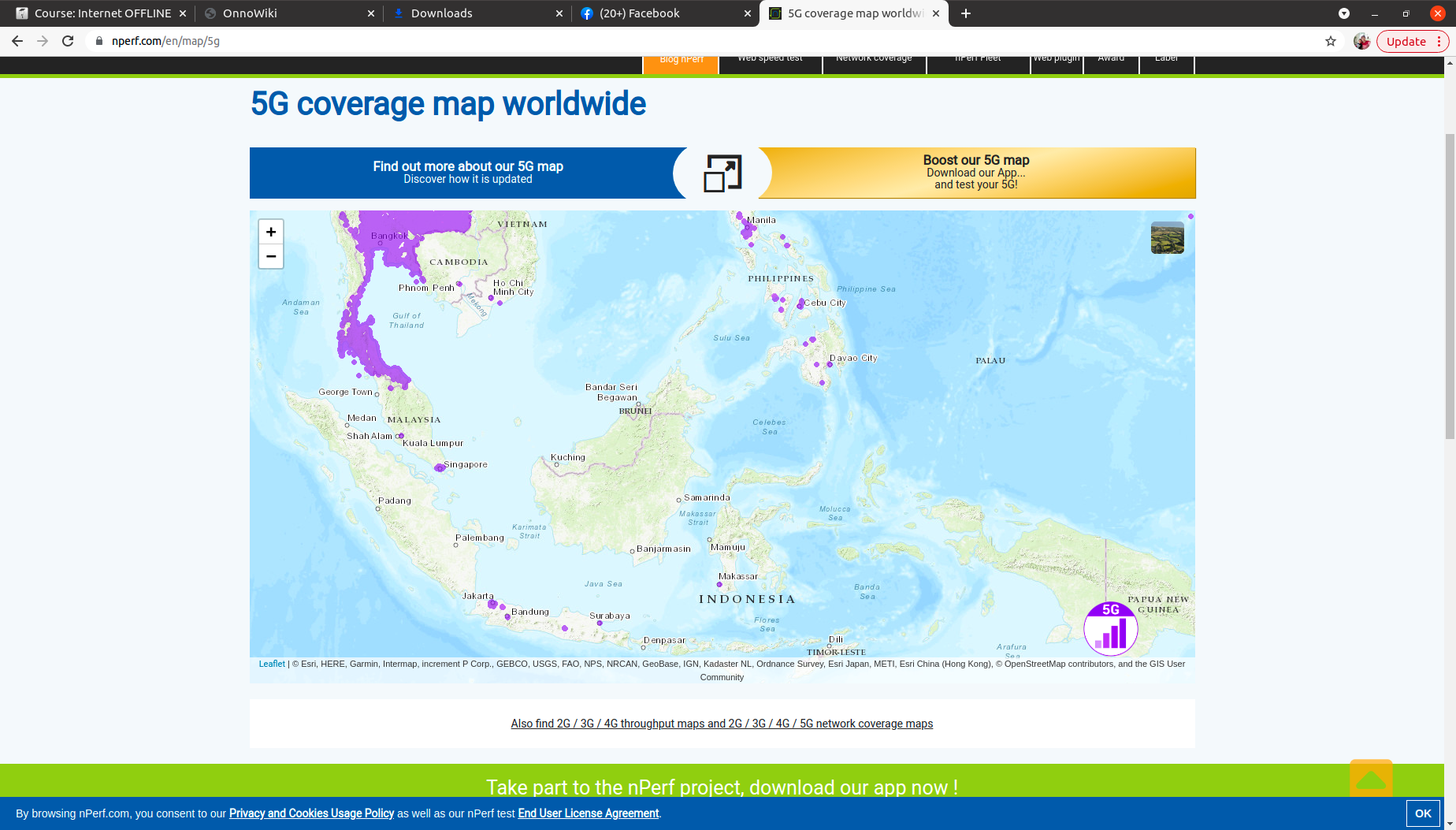The height and width of the screenshot is (830, 1456).
Task: Zoom out on the map
Action: [x=270, y=256]
